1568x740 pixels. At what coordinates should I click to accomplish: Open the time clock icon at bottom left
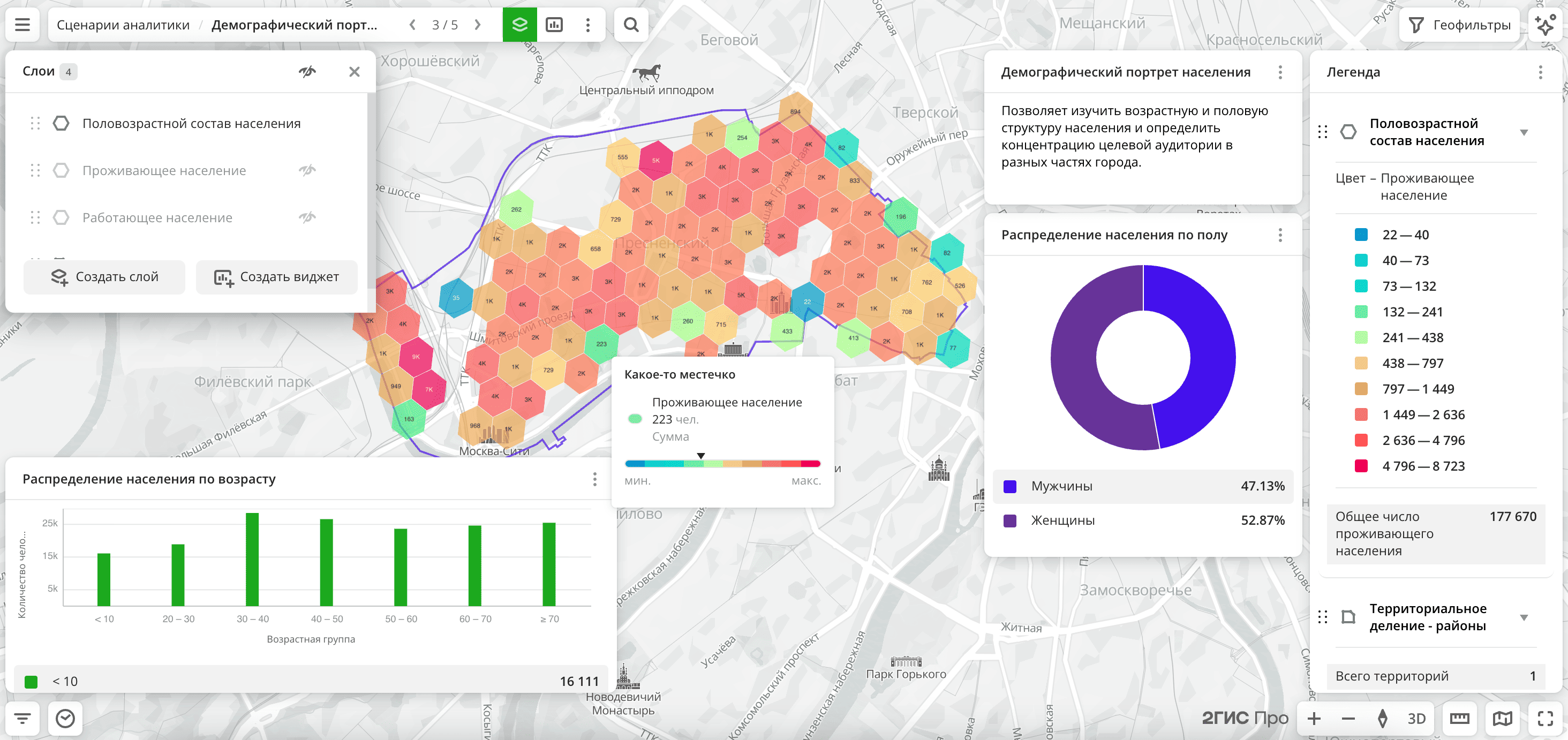65,719
